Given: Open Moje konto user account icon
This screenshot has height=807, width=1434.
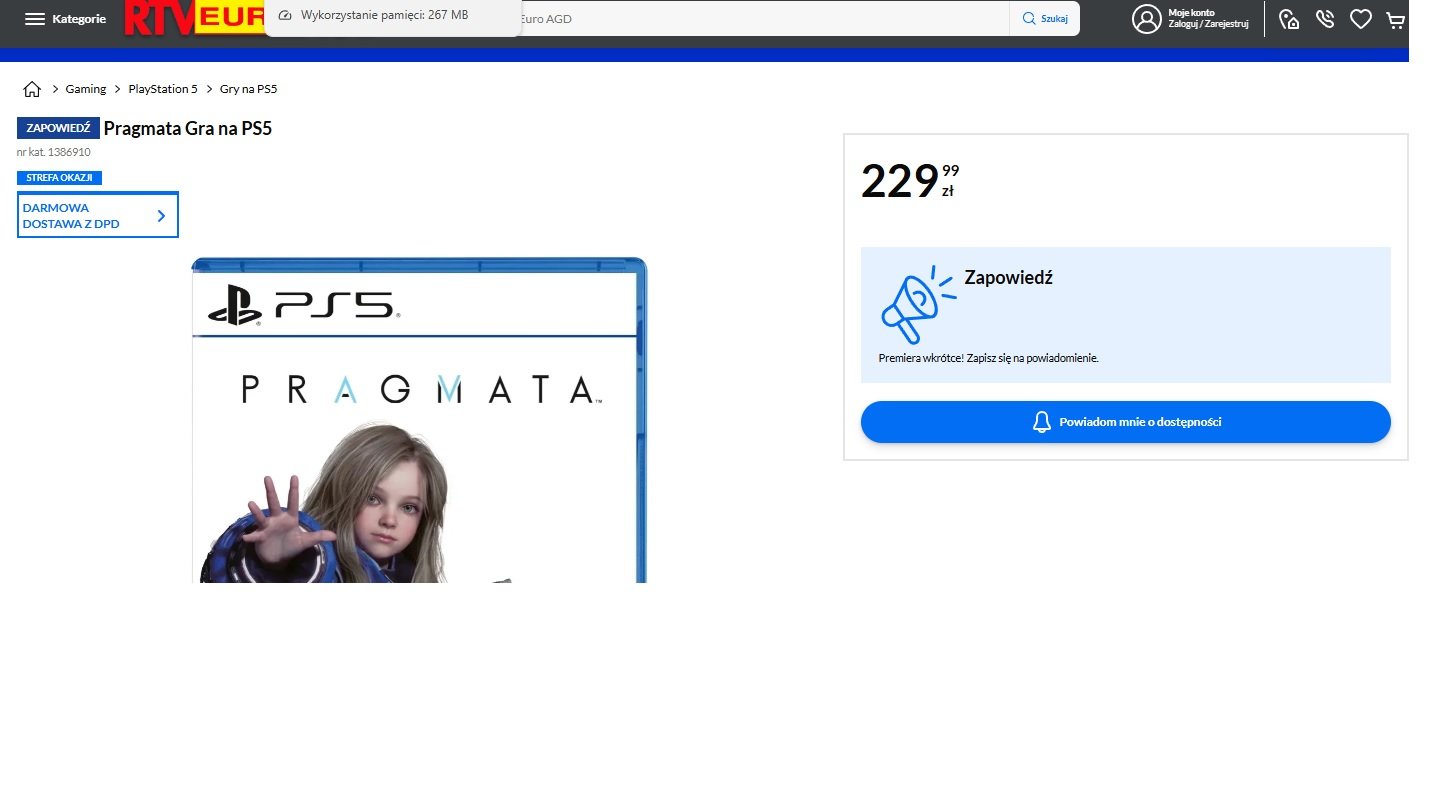Looking at the screenshot, I should pyautogui.click(x=1146, y=19).
